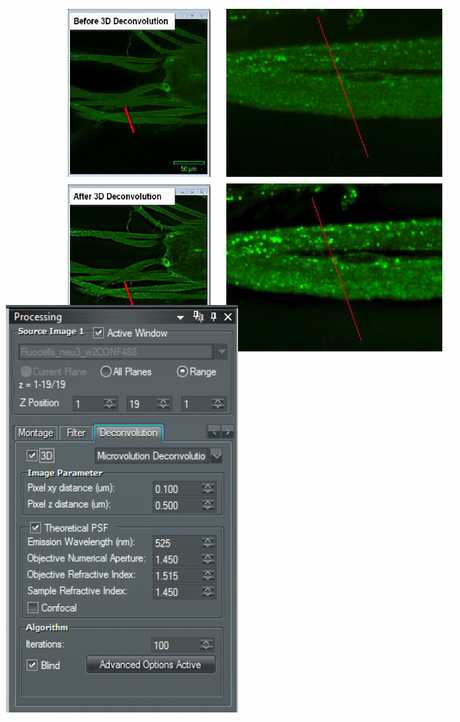
Task: Toggle the Active Window checkbox
Action: 98,333
